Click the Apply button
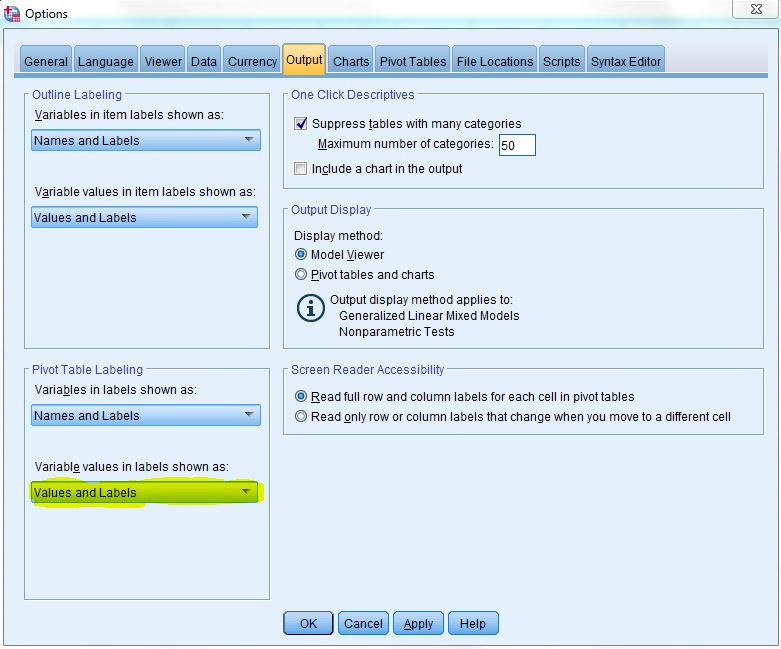The image size is (781, 649). click(418, 624)
